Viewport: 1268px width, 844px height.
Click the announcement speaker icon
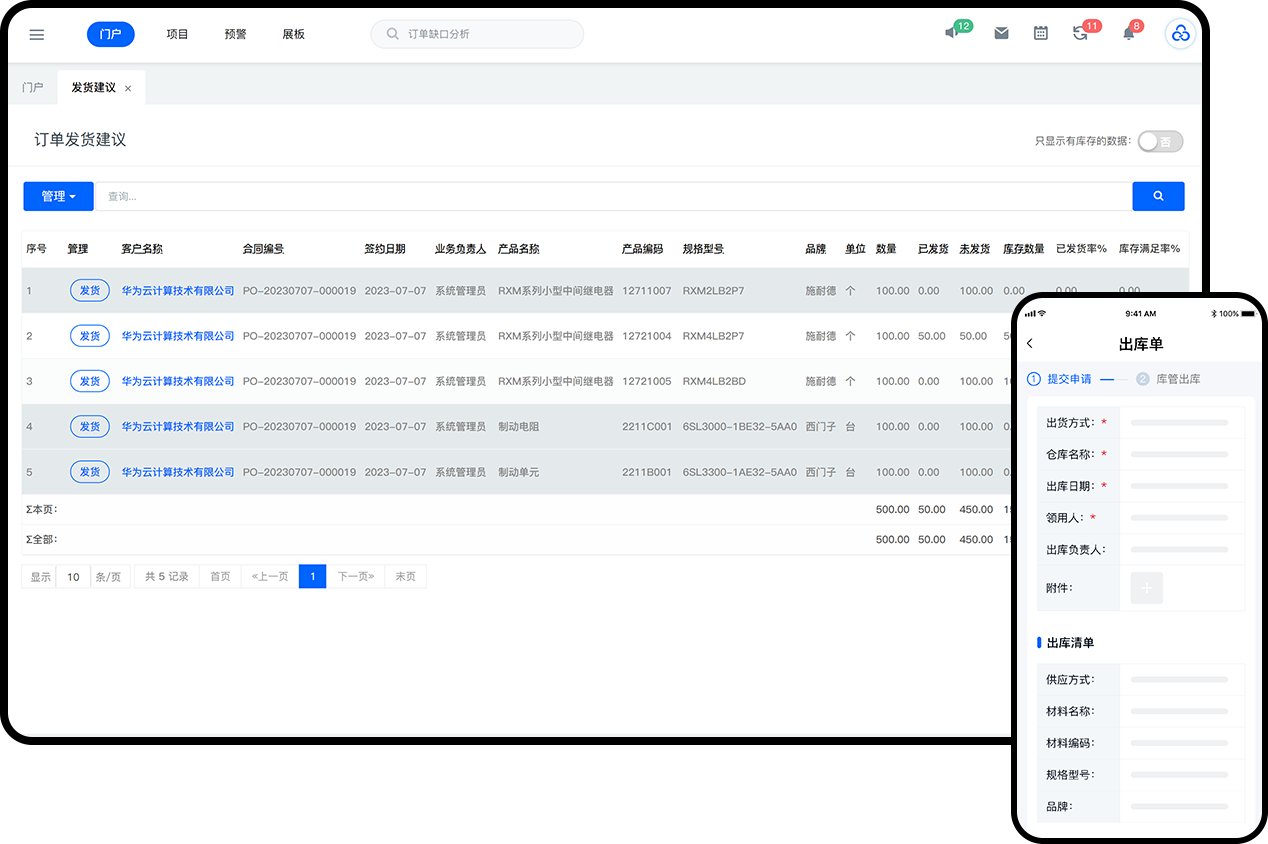click(x=951, y=33)
